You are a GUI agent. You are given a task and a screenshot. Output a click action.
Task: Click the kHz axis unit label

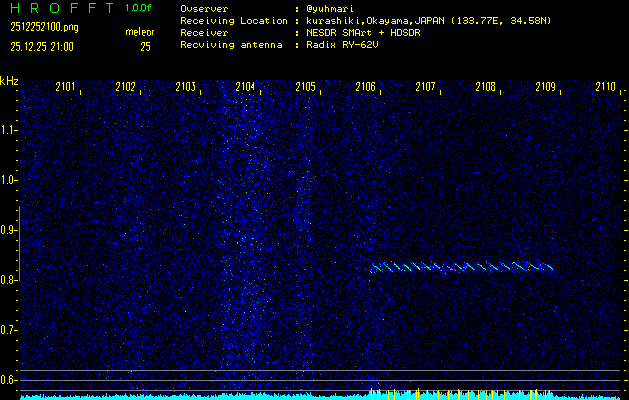[x=9, y=81]
